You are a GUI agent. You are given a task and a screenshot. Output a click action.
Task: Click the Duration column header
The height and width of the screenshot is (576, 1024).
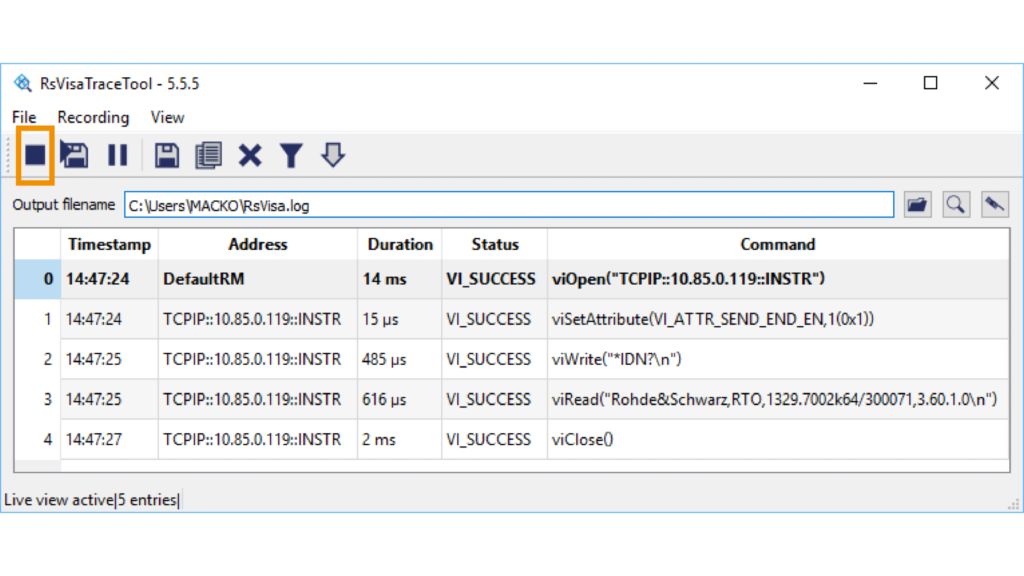pyautogui.click(x=400, y=244)
